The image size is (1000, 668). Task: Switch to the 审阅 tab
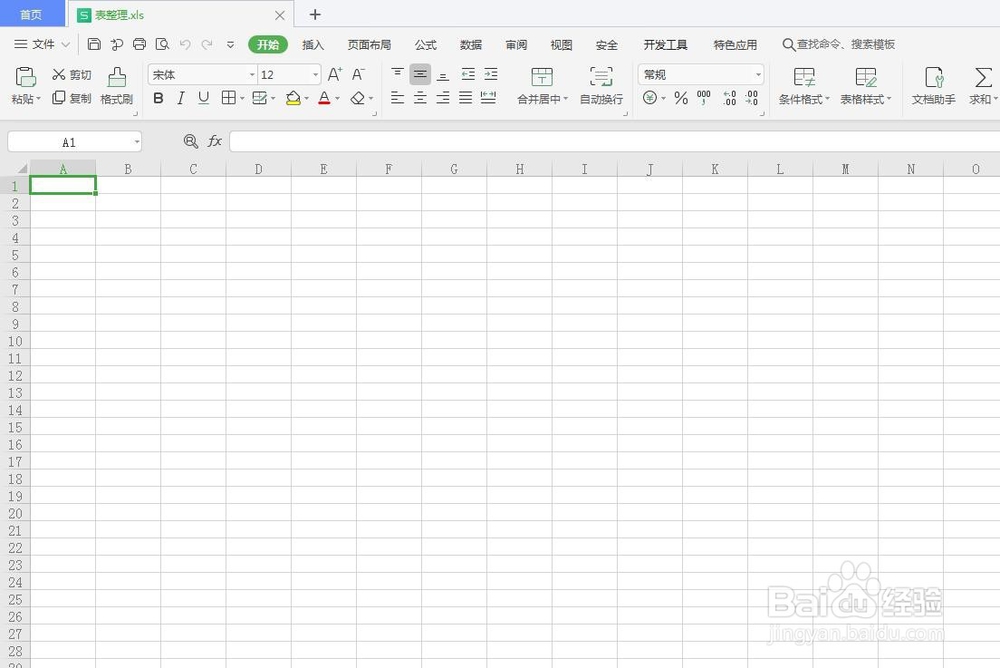[x=516, y=45]
